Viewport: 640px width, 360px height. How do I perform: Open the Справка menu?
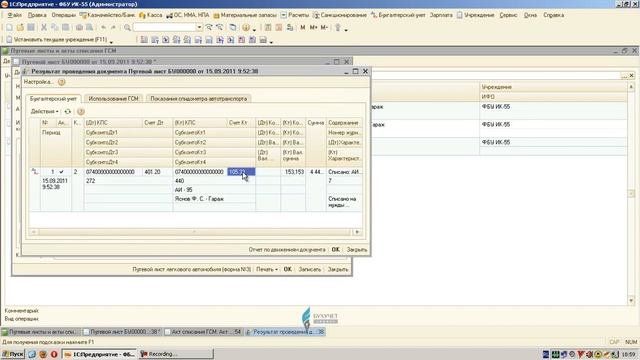(x=553, y=15)
